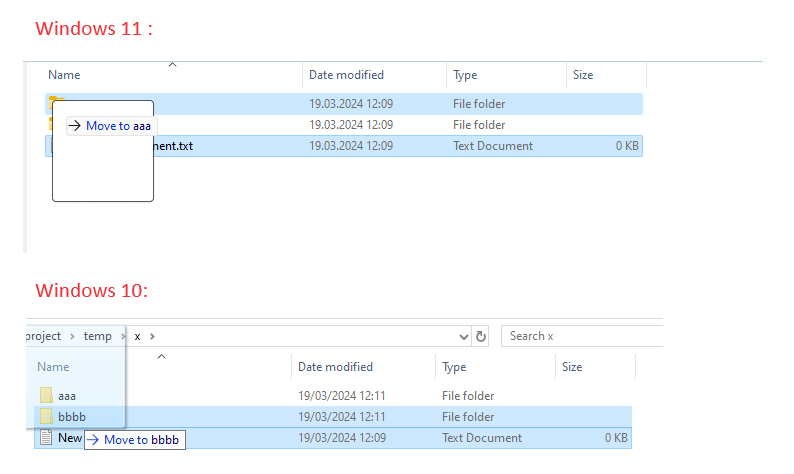Click the refresh icon next to address bar
The image size is (794, 474).
click(481, 336)
